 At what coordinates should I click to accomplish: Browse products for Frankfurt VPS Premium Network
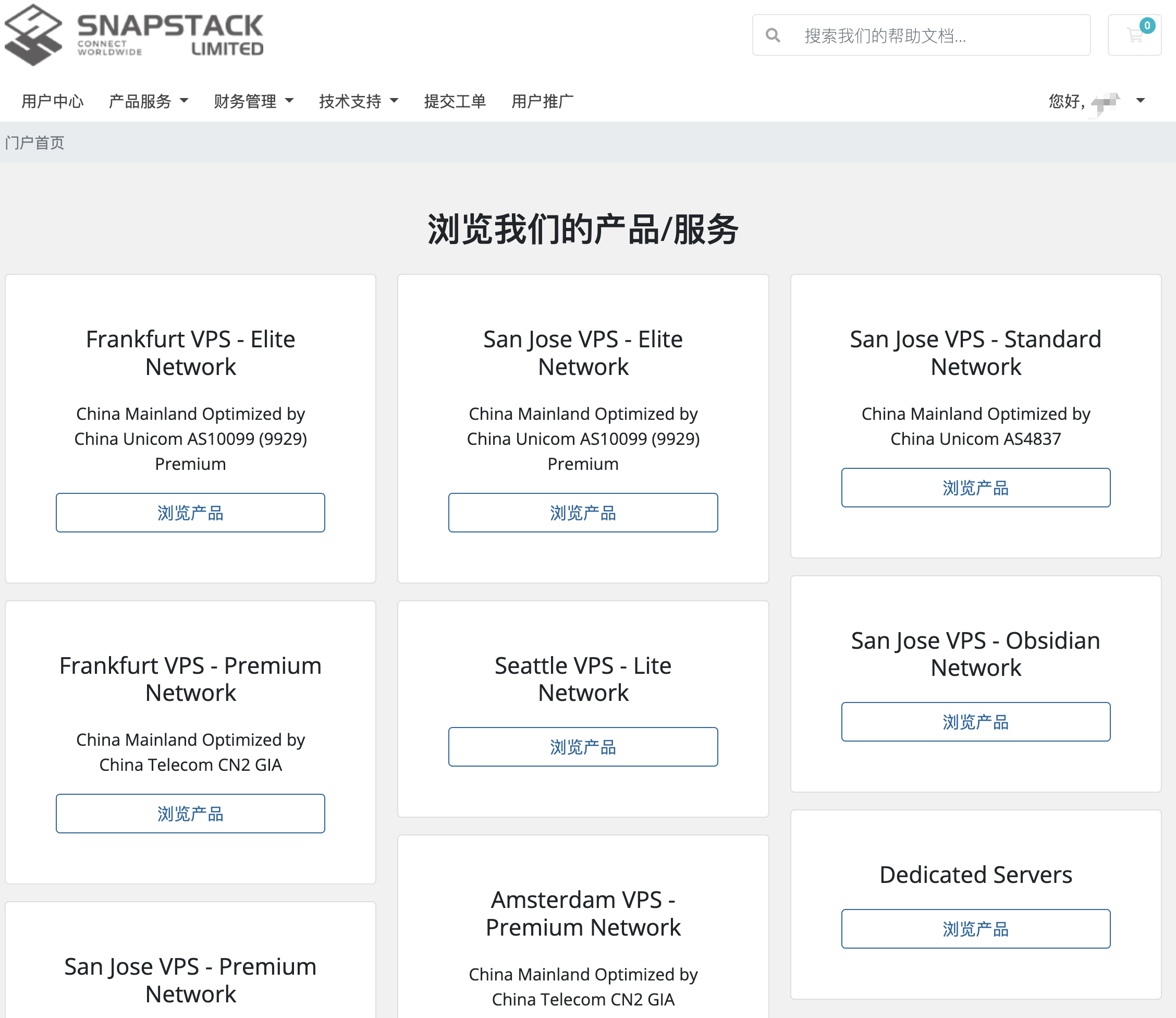click(x=190, y=814)
